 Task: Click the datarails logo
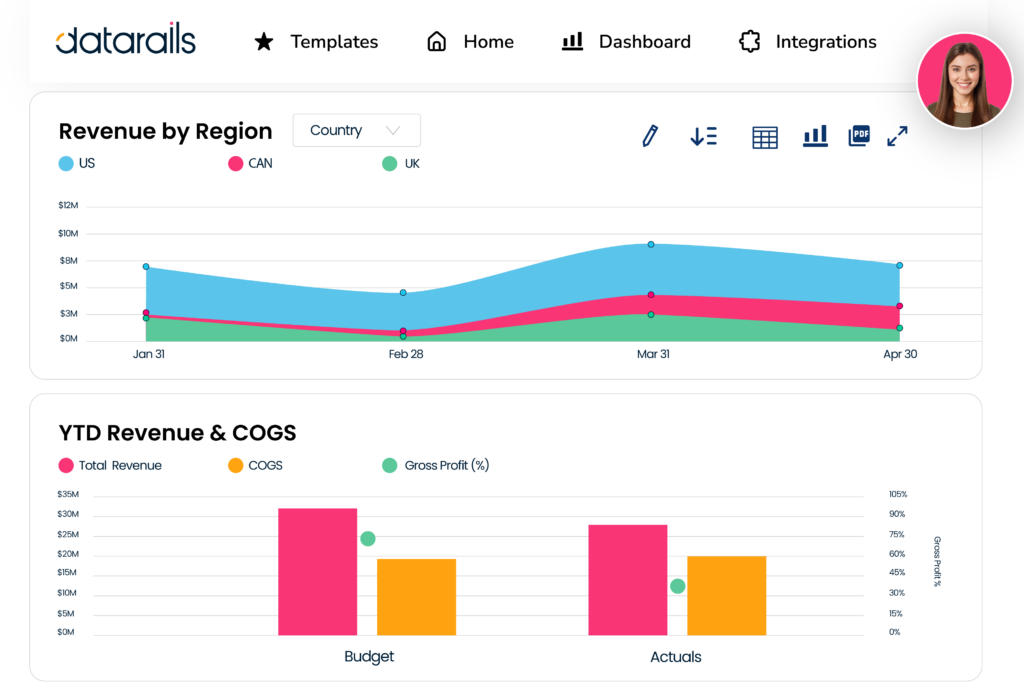click(125, 42)
